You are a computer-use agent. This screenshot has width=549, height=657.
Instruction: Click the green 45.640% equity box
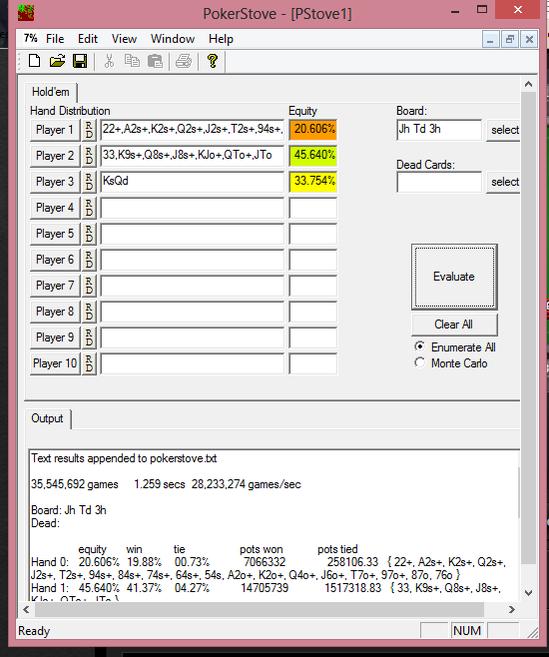[313, 155]
